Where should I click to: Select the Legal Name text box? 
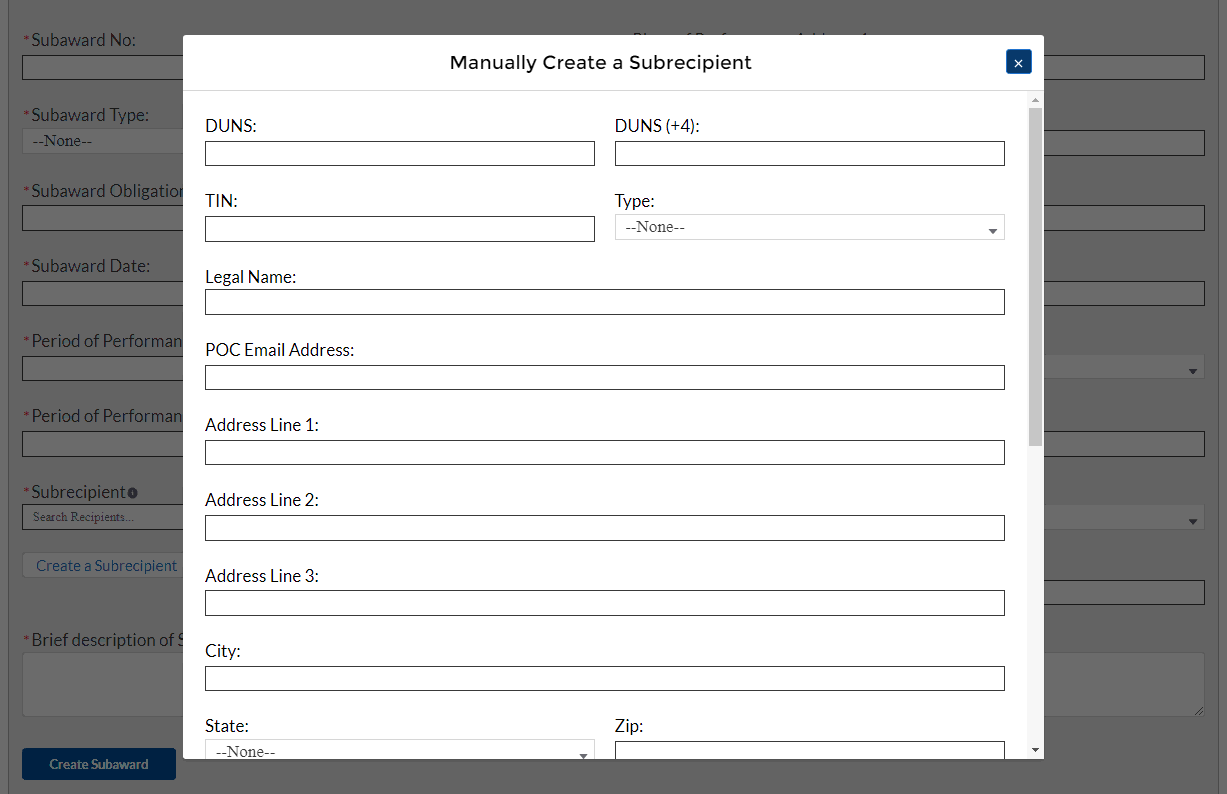(x=604, y=302)
